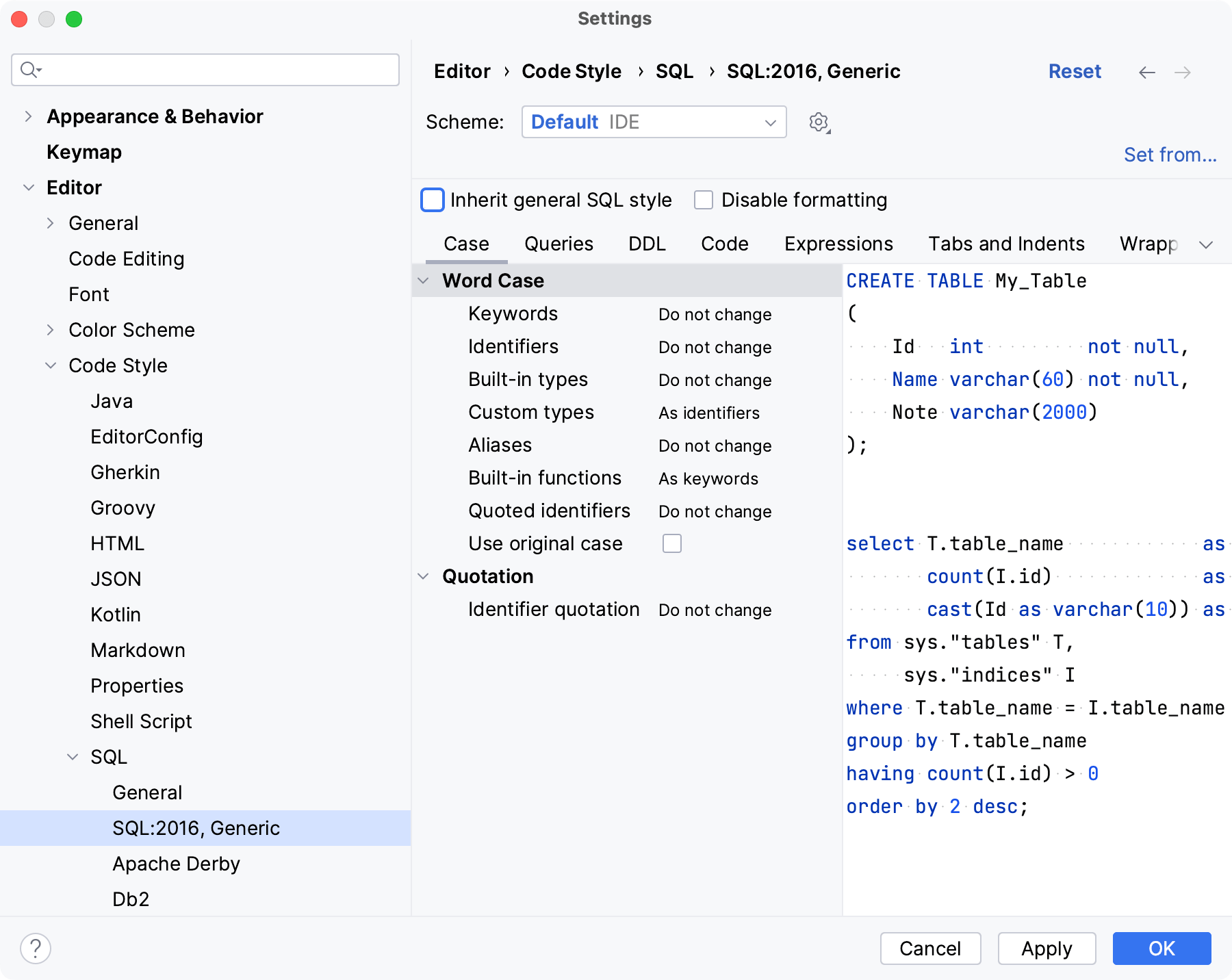Collapse the Word Case section

click(x=423, y=281)
